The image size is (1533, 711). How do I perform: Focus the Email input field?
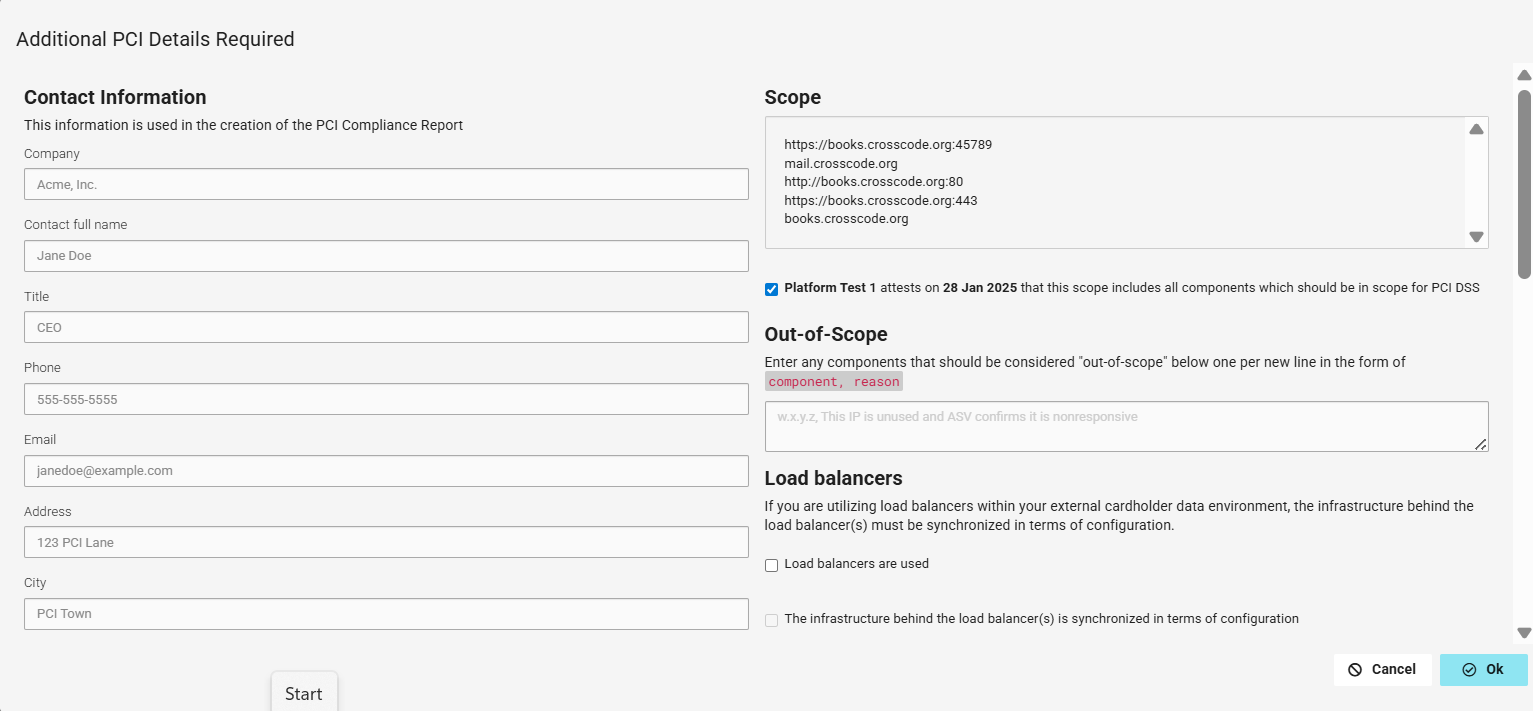pos(386,471)
